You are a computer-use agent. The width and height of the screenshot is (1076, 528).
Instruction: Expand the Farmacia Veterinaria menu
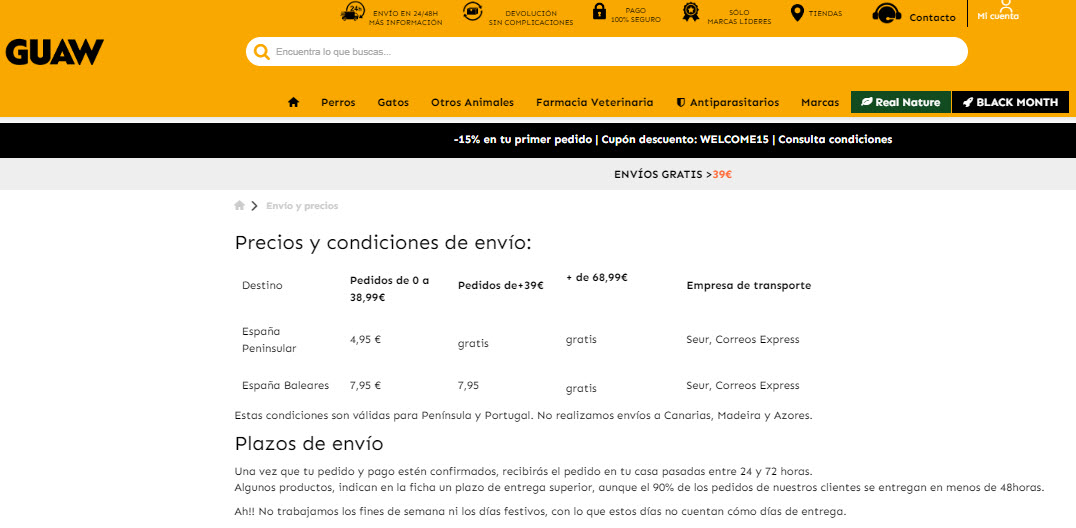594,102
